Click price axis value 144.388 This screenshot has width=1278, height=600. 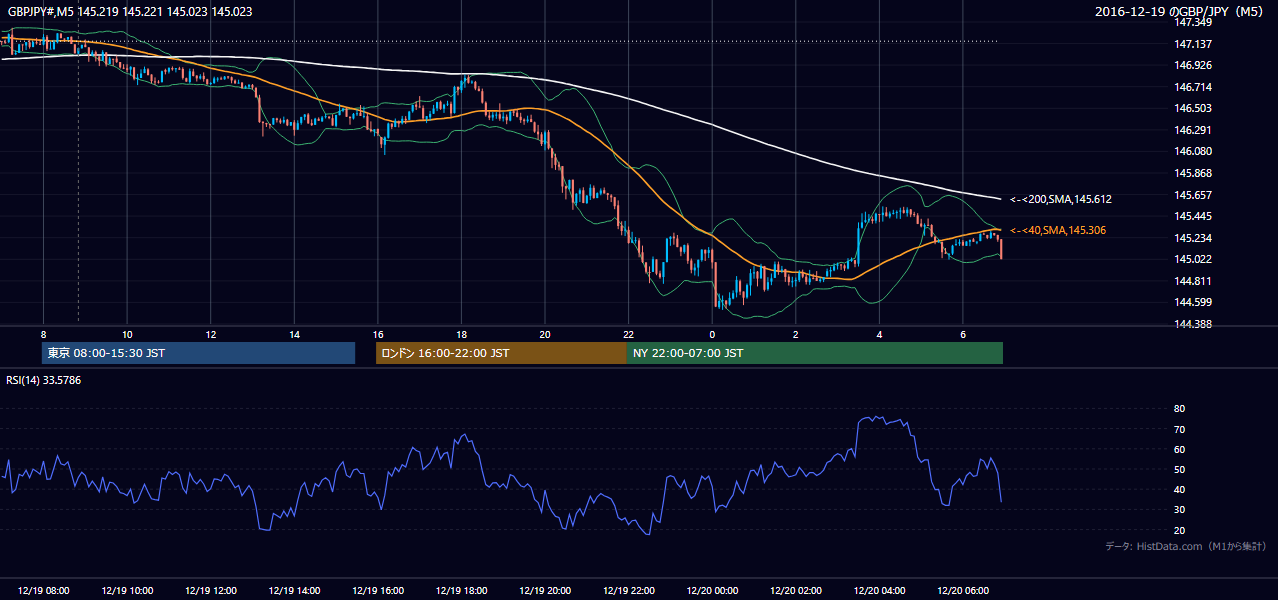point(1193,324)
